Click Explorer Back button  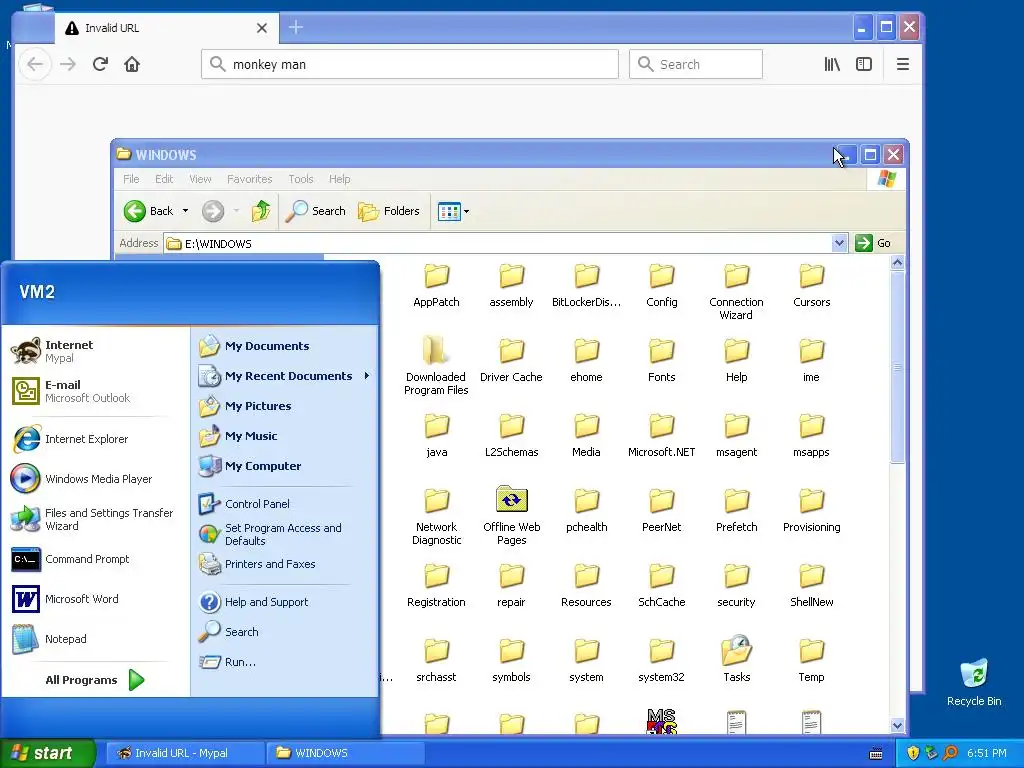[148, 211]
